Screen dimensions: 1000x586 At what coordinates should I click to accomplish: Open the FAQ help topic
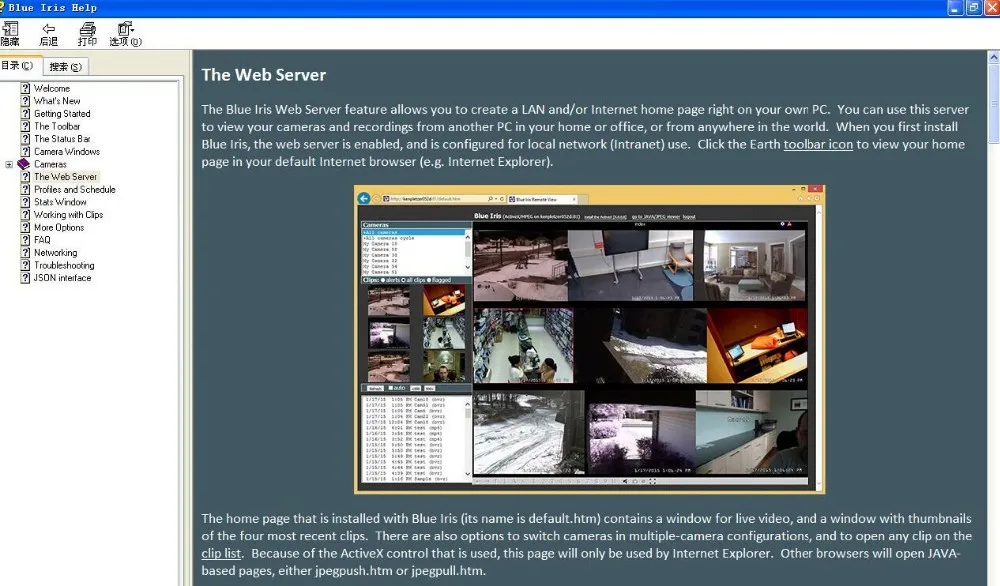(42, 240)
